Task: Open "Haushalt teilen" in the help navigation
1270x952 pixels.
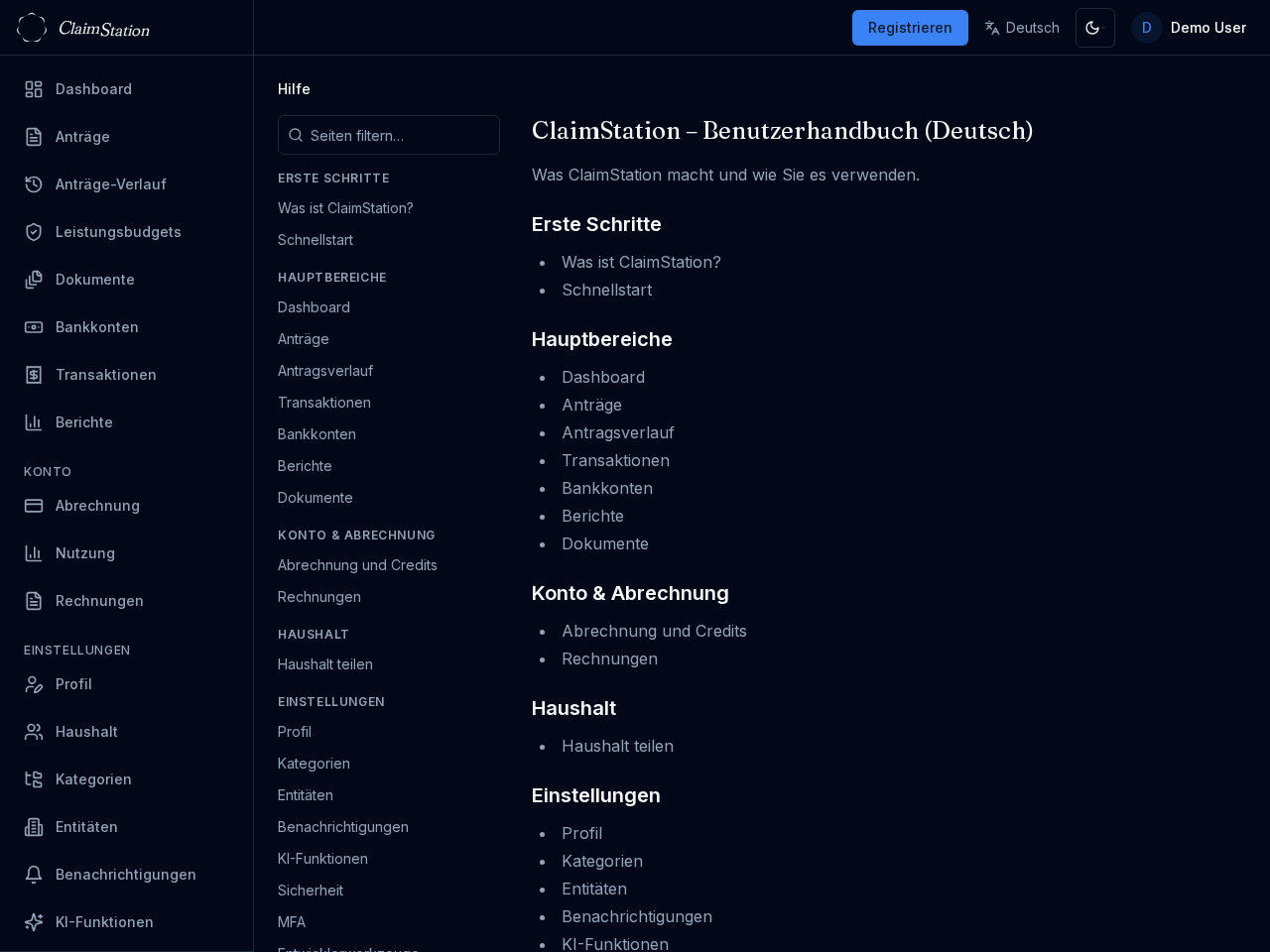Action: click(325, 664)
